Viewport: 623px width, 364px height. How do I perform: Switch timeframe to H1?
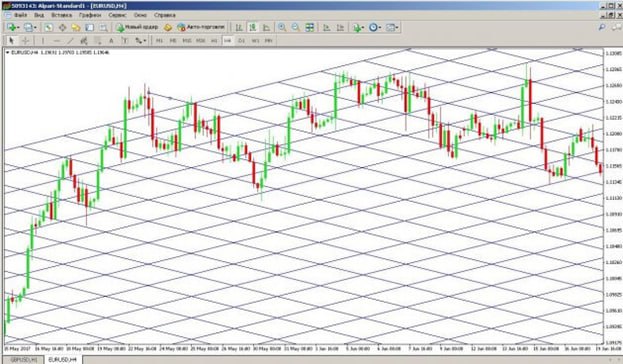214,41
